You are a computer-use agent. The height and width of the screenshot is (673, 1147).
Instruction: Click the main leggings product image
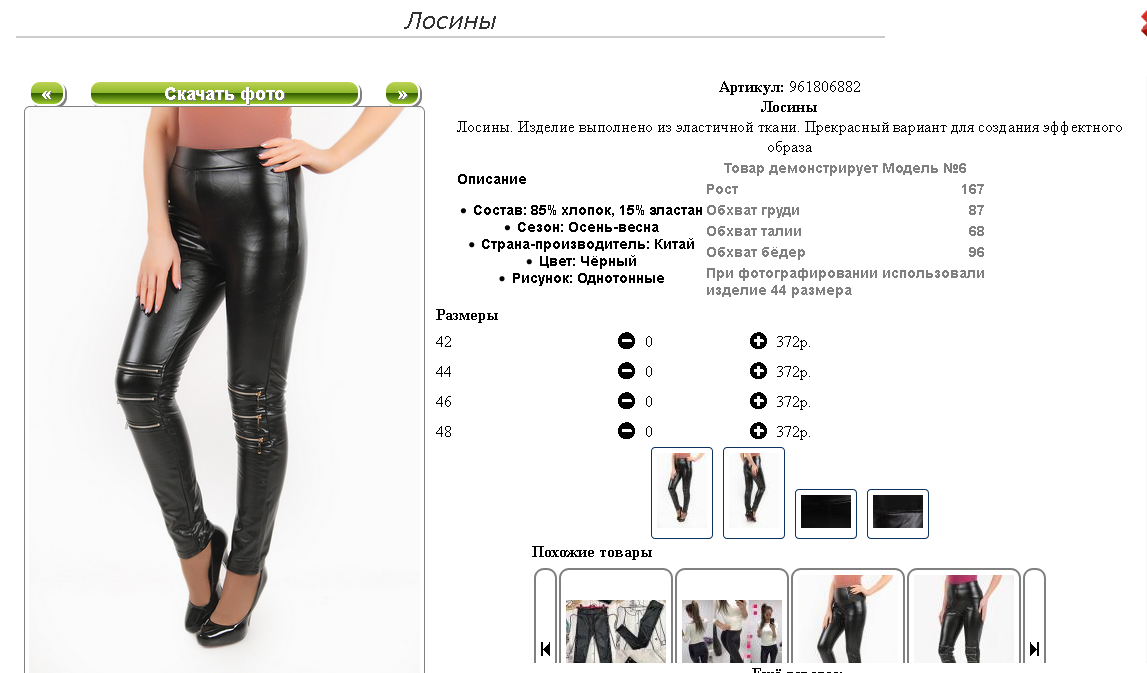click(x=225, y=389)
